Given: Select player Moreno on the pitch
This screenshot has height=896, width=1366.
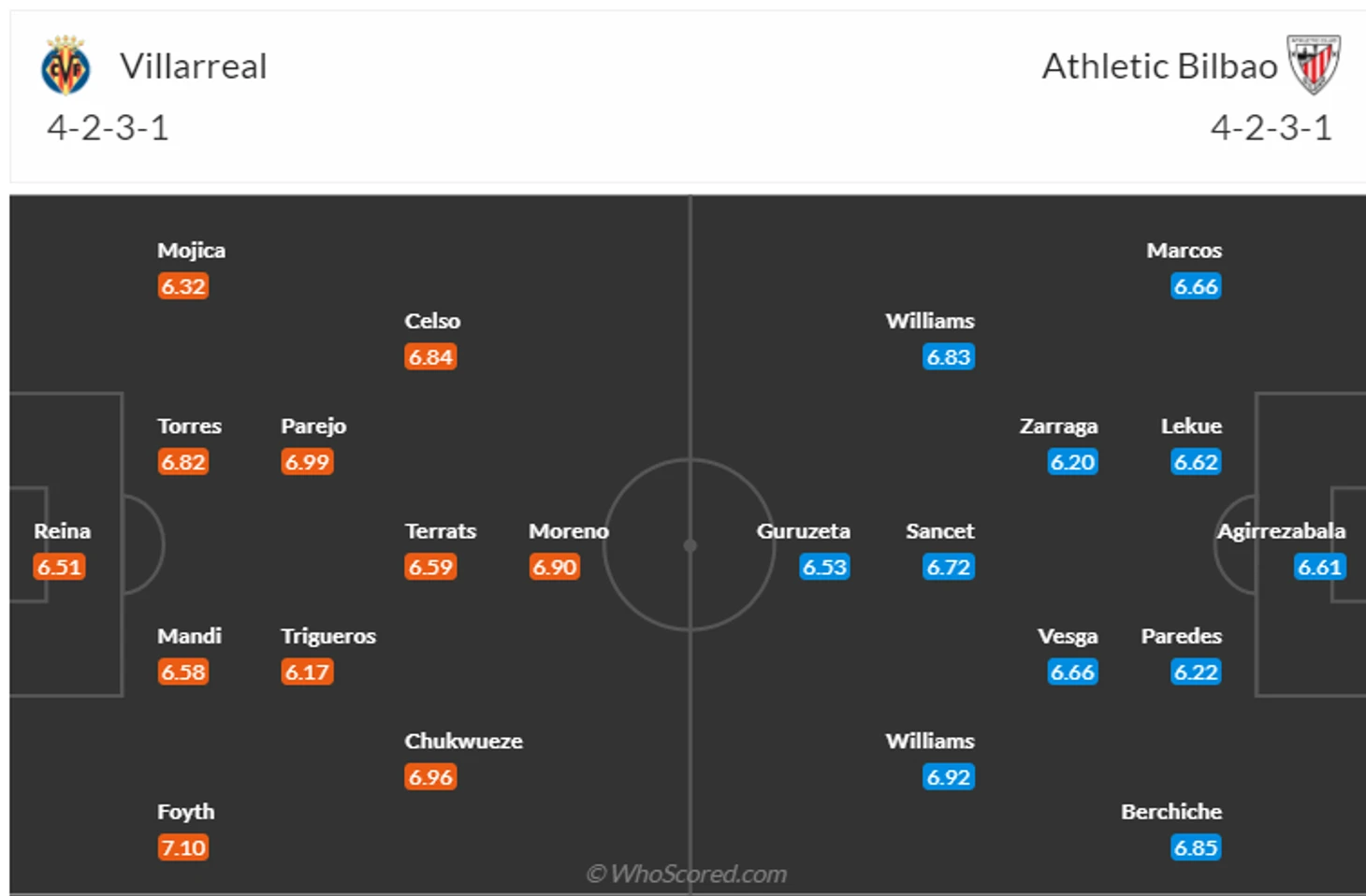Looking at the screenshot, I should (568, 531).
